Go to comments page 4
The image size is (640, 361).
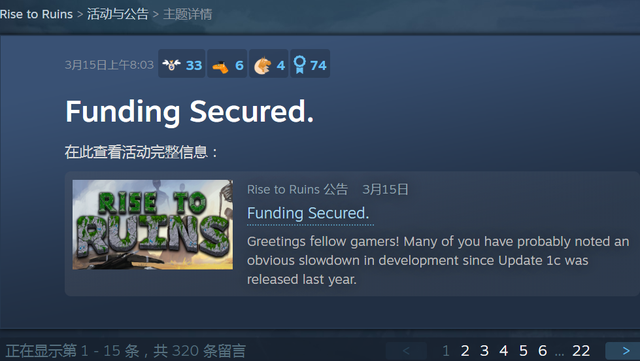click(x=504, y=351)
